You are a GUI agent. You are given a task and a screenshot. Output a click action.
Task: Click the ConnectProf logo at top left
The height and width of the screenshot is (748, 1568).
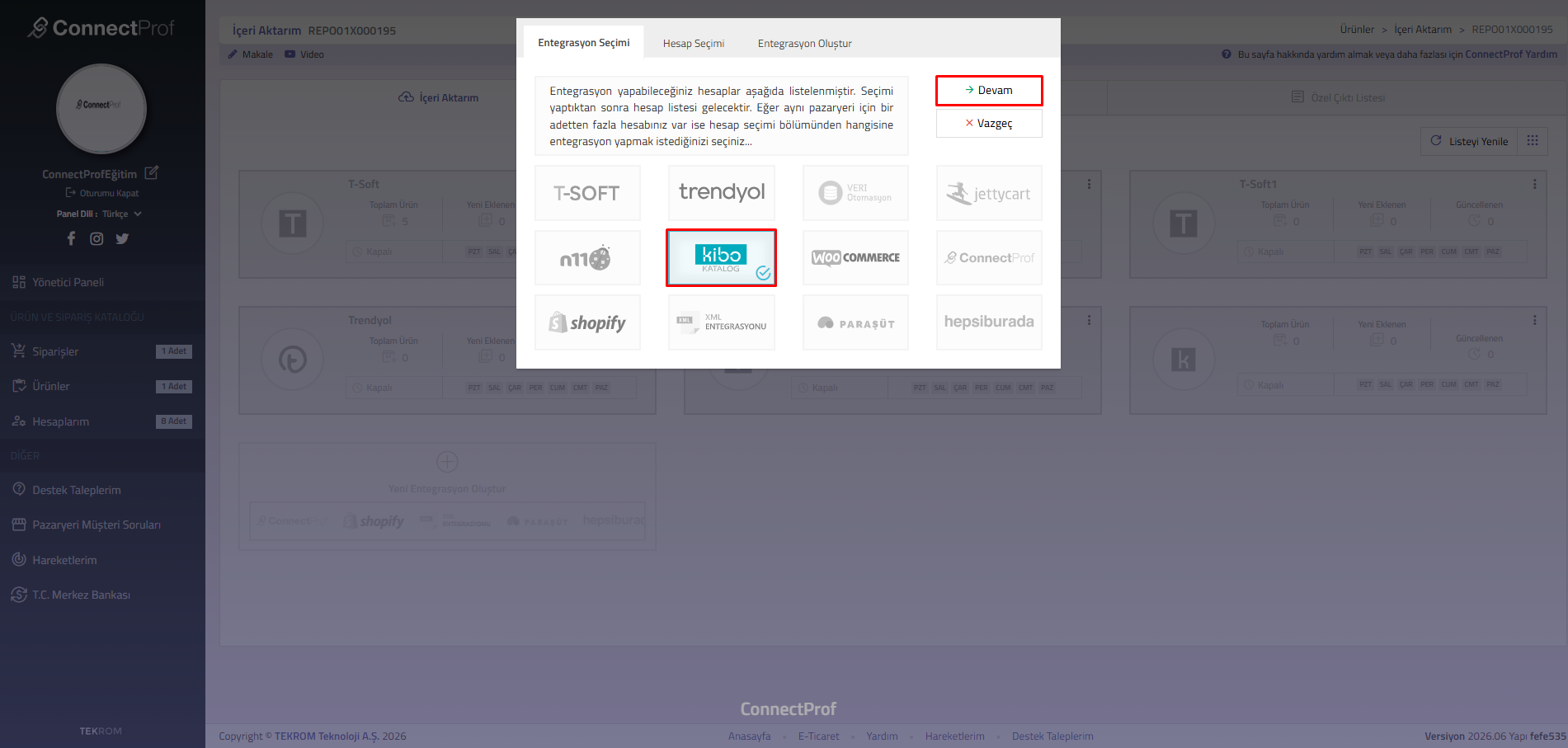[x=101, y=28]
